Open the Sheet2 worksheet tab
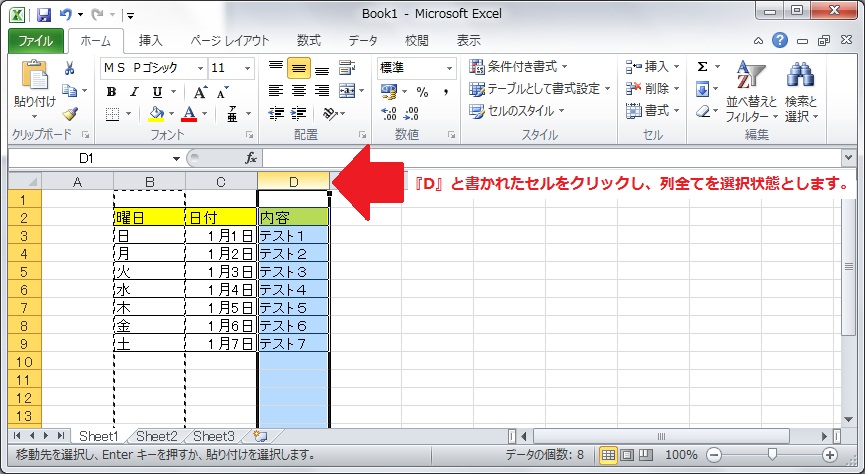Viewport: 865px width, 474px height. [157, 436]
